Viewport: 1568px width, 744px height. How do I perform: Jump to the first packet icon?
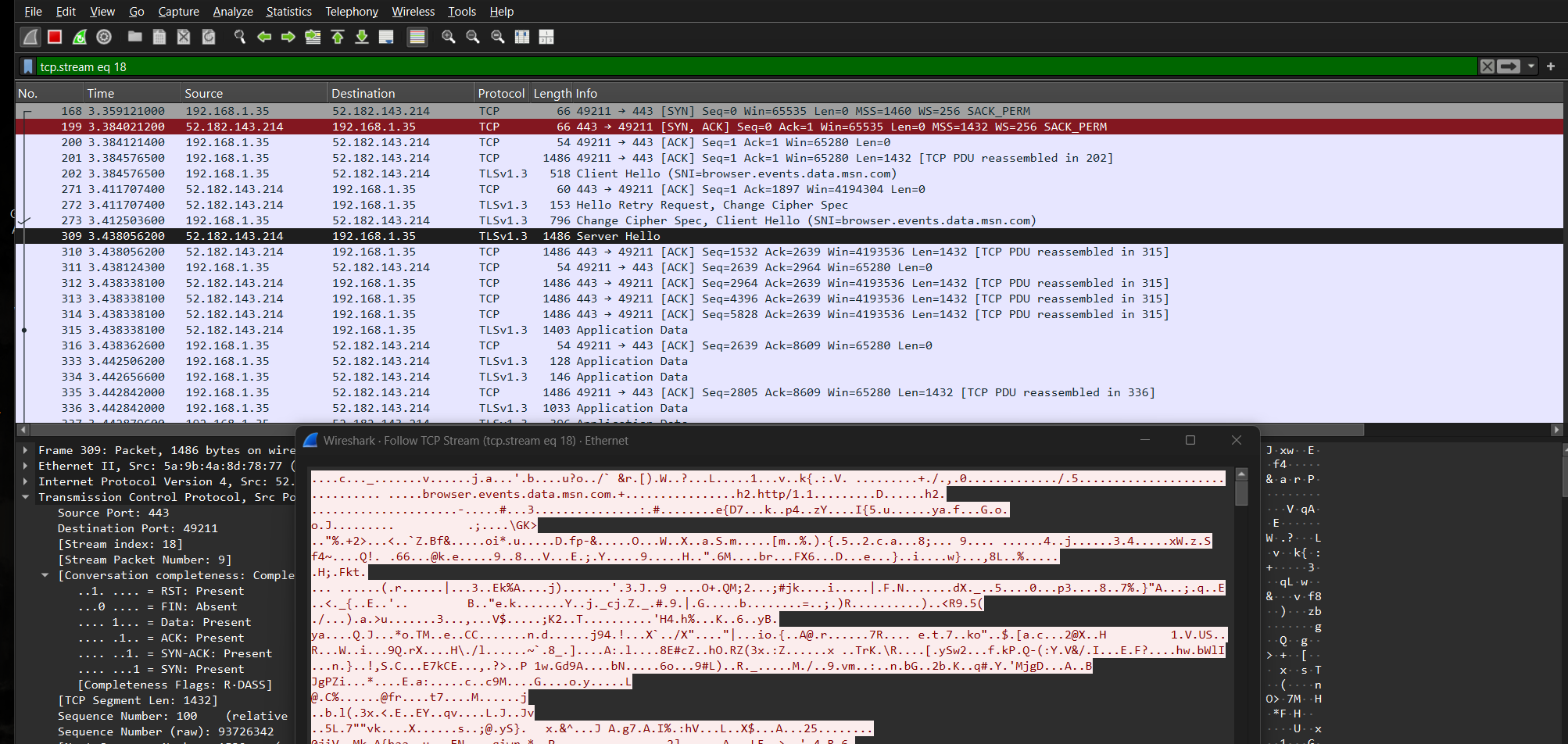[338, 37]
